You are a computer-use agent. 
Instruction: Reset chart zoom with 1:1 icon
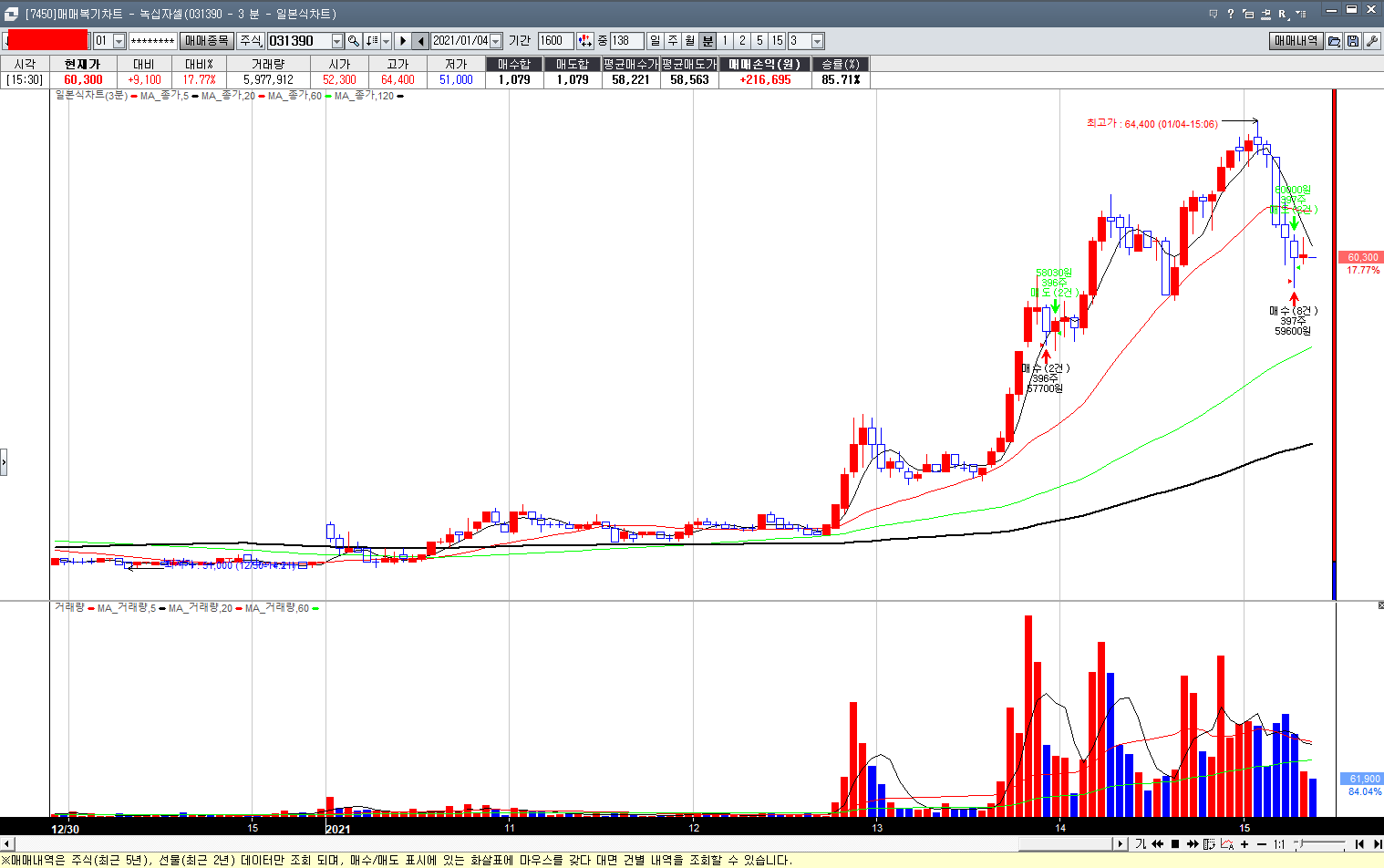(x=1279, y=844)
